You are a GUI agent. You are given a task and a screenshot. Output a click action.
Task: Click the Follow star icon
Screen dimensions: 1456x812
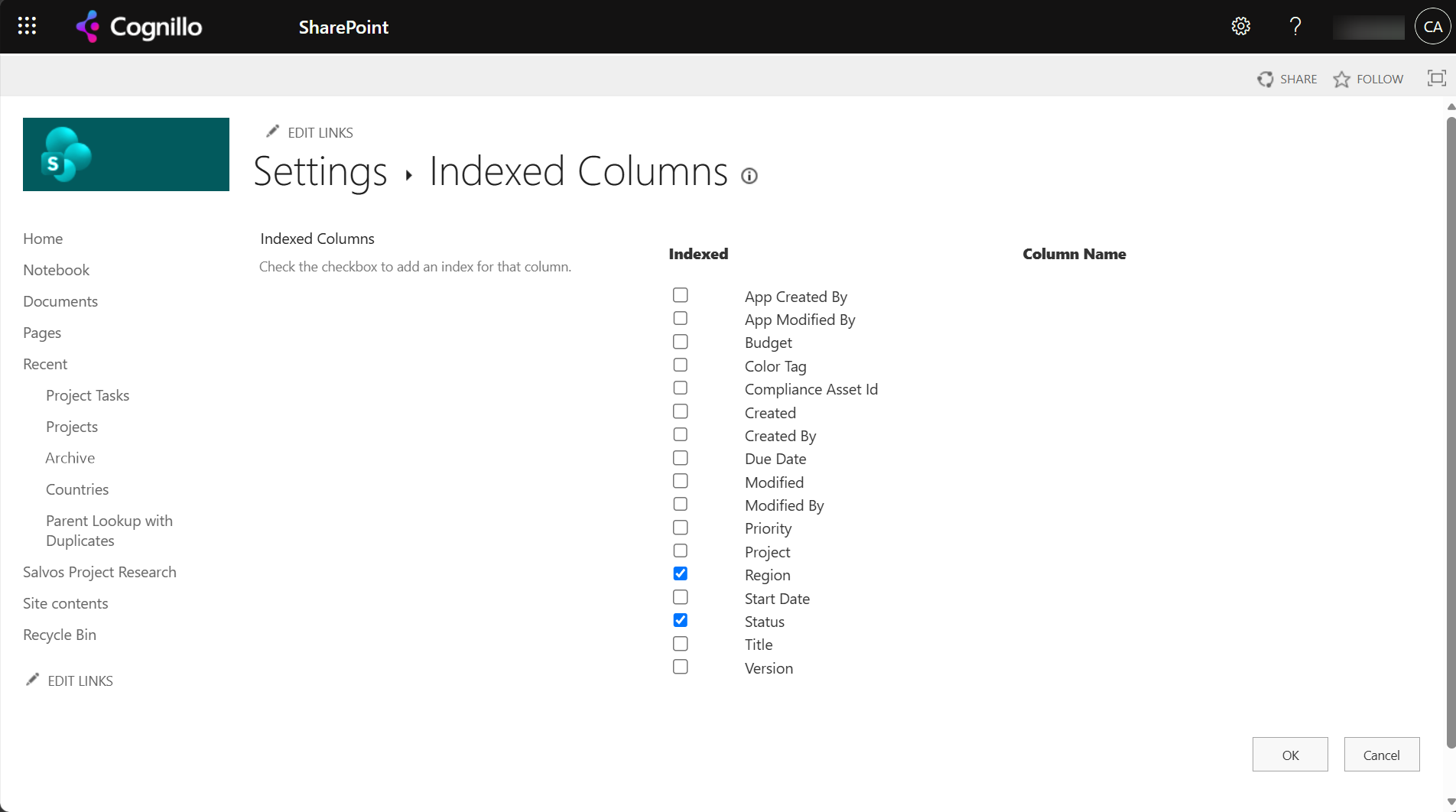click(1341, 79)
